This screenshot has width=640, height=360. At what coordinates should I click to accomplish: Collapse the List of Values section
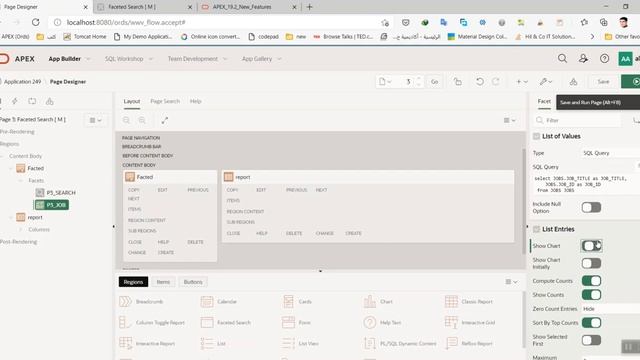[536, 136]
